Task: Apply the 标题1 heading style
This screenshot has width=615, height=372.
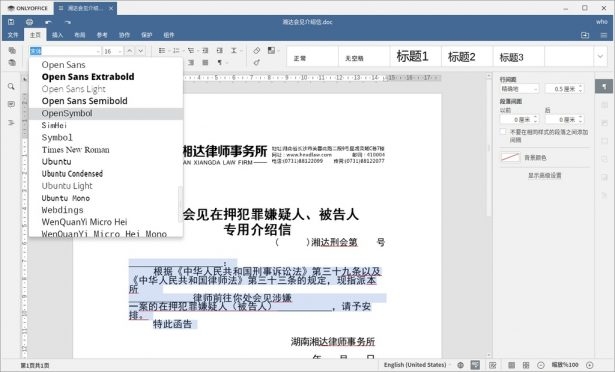Action: (x=413, y=57)
